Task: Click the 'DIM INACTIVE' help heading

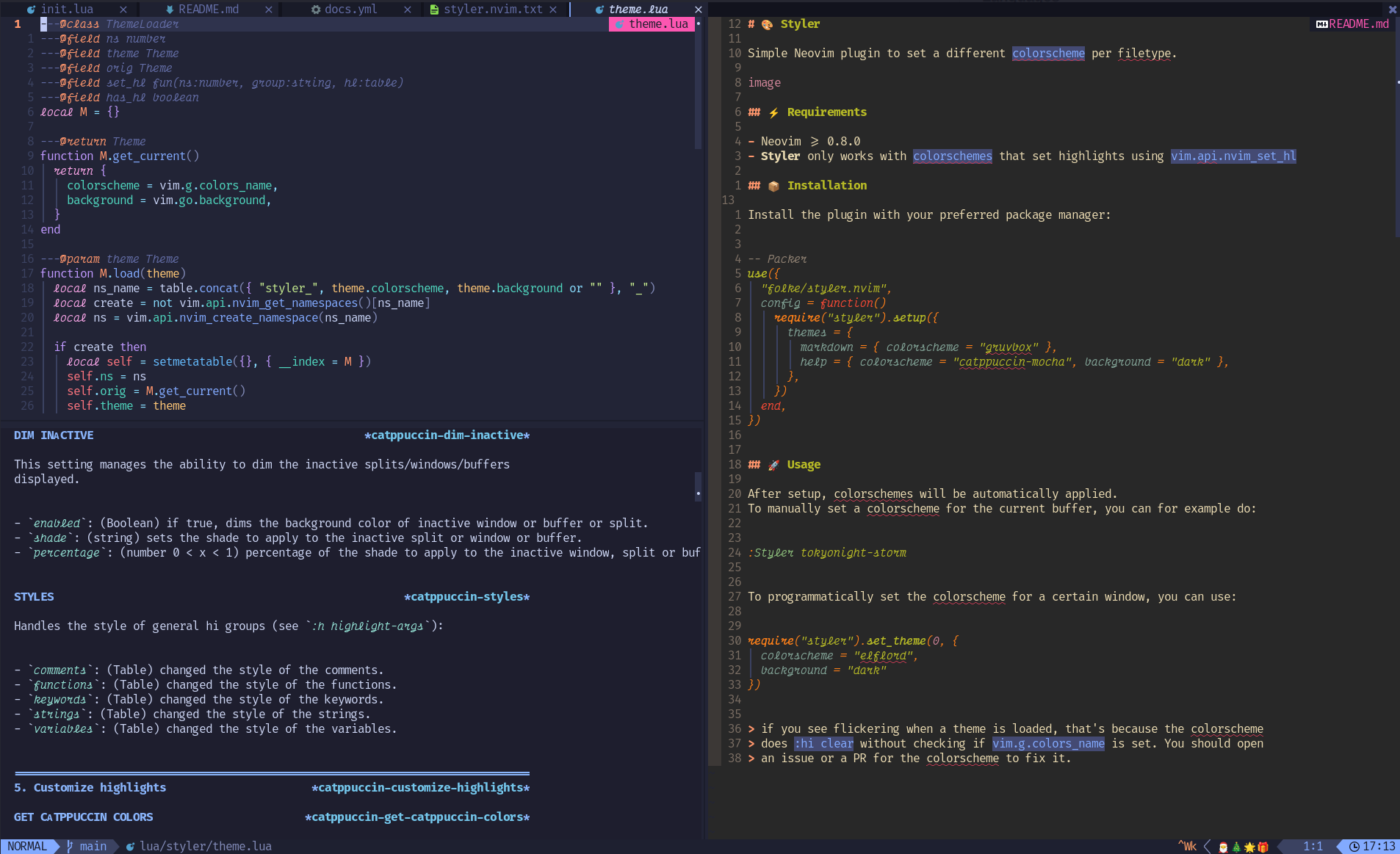Action: click(54, 435)
